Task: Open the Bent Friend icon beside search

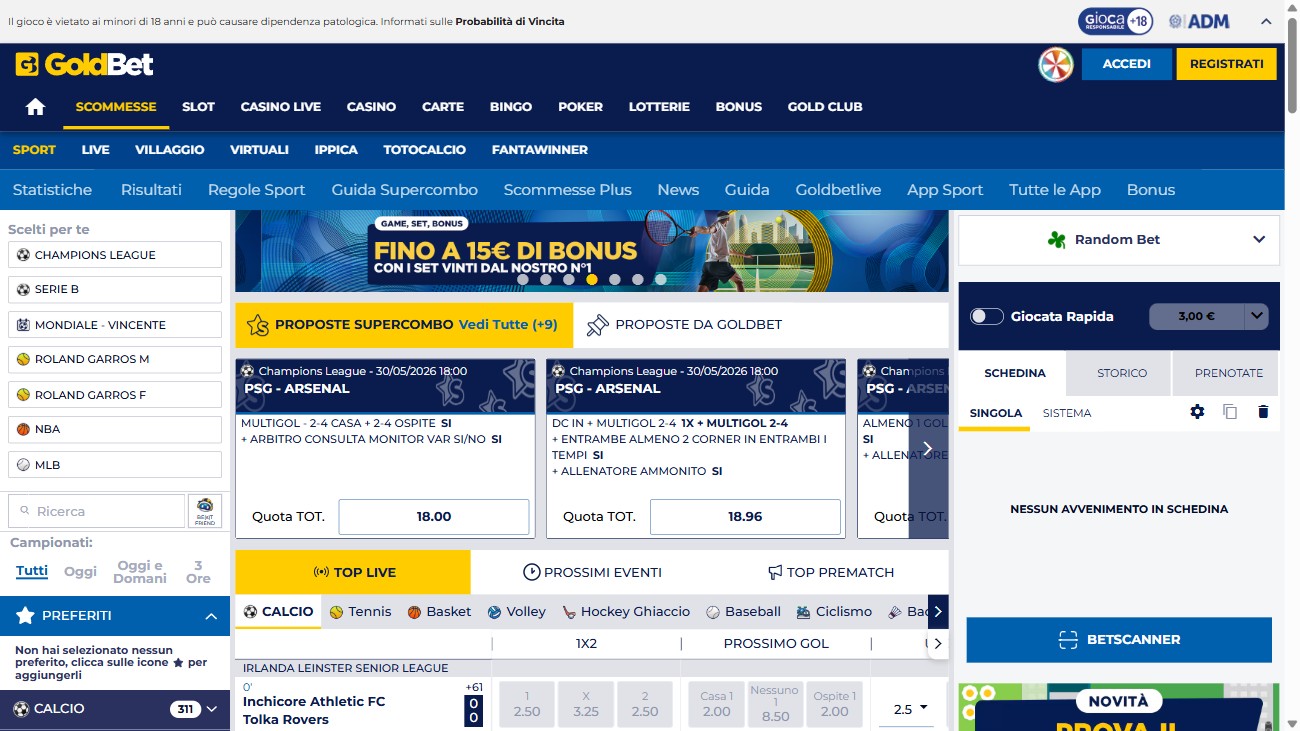Action: (205, 511)
